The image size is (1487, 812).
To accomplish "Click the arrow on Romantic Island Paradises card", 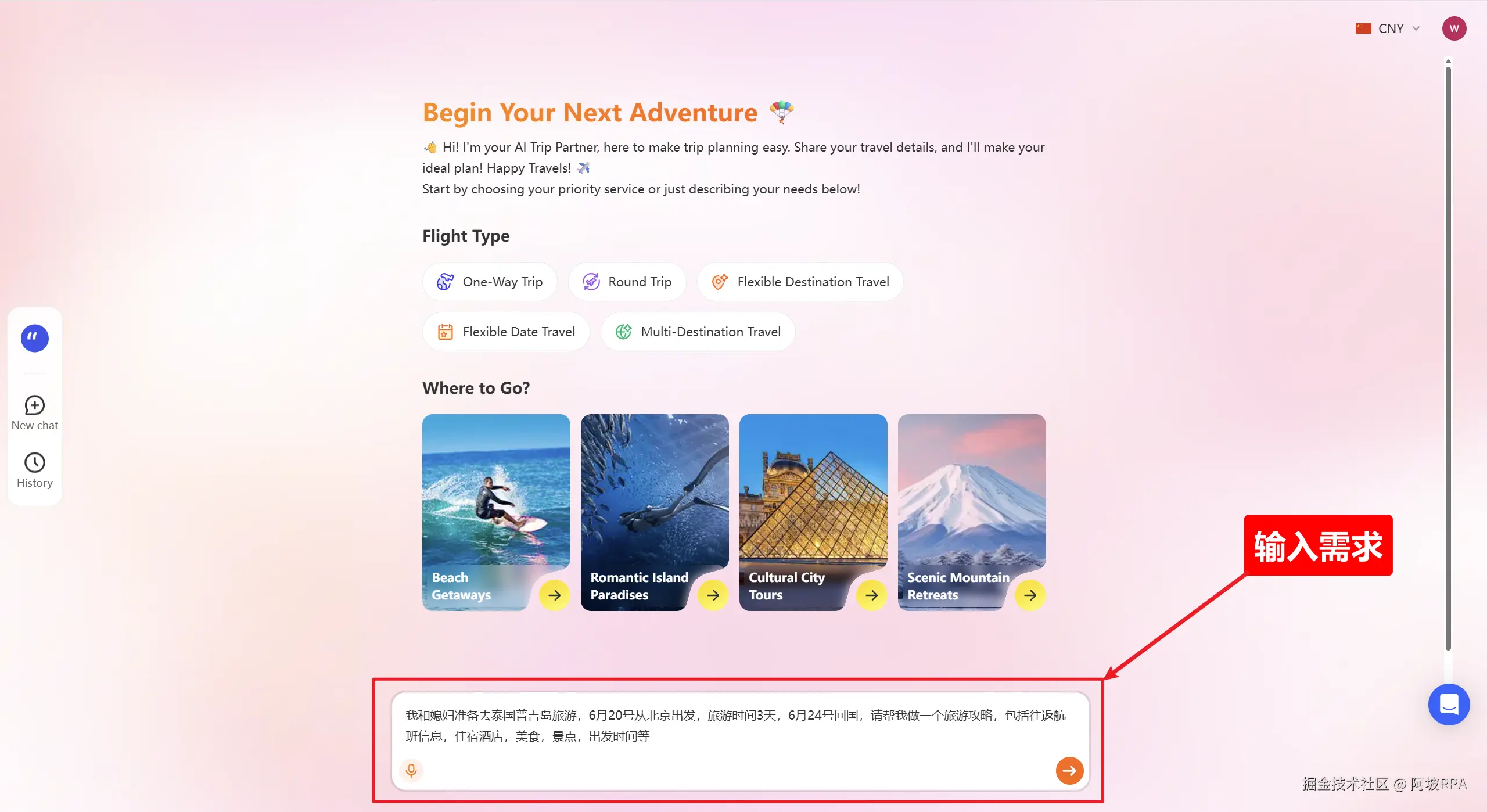I will pos(713,595).
